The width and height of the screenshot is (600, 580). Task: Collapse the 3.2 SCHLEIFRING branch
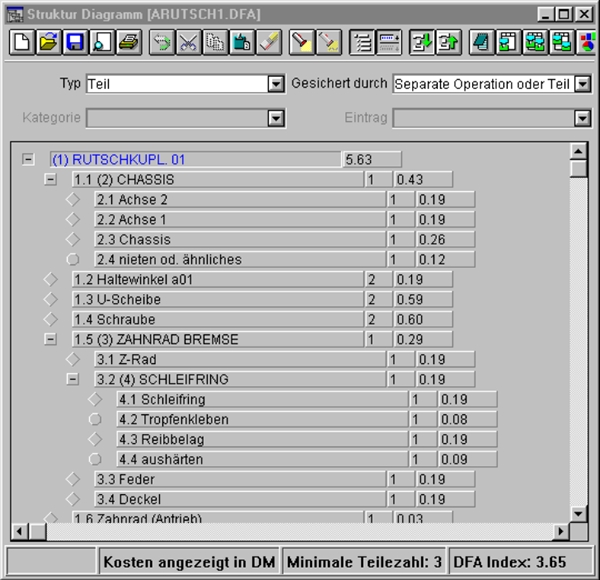pyautogui.click(x=72, y=379)
